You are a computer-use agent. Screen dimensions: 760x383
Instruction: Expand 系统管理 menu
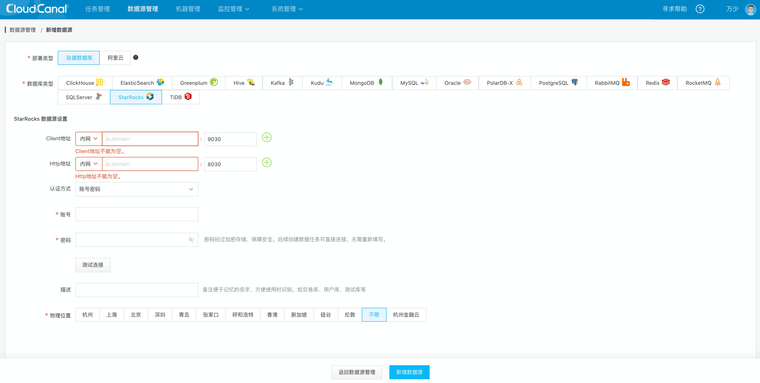(287, 9)
